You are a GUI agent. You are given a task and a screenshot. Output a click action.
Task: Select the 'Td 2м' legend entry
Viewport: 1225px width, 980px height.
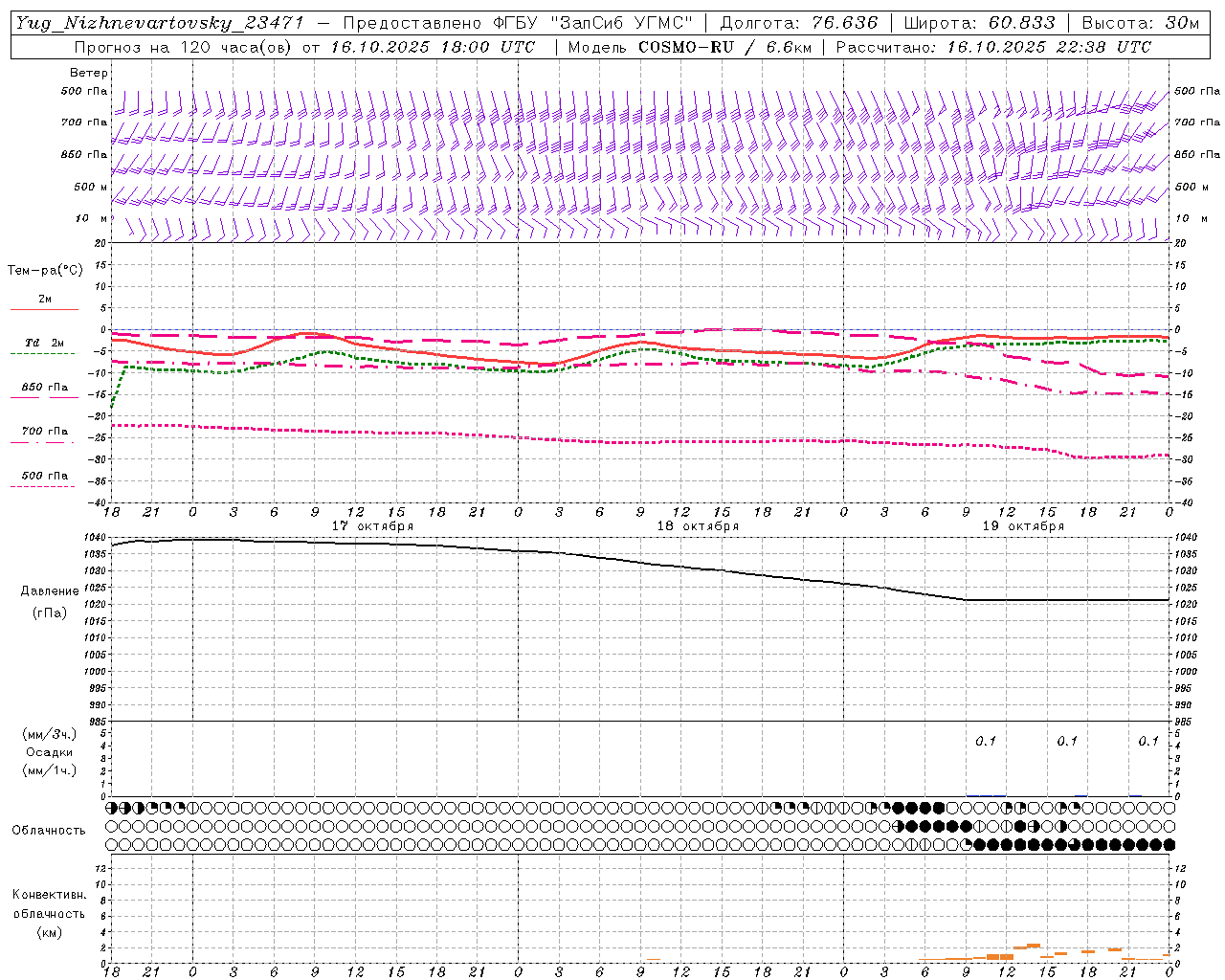click(44, 343)
